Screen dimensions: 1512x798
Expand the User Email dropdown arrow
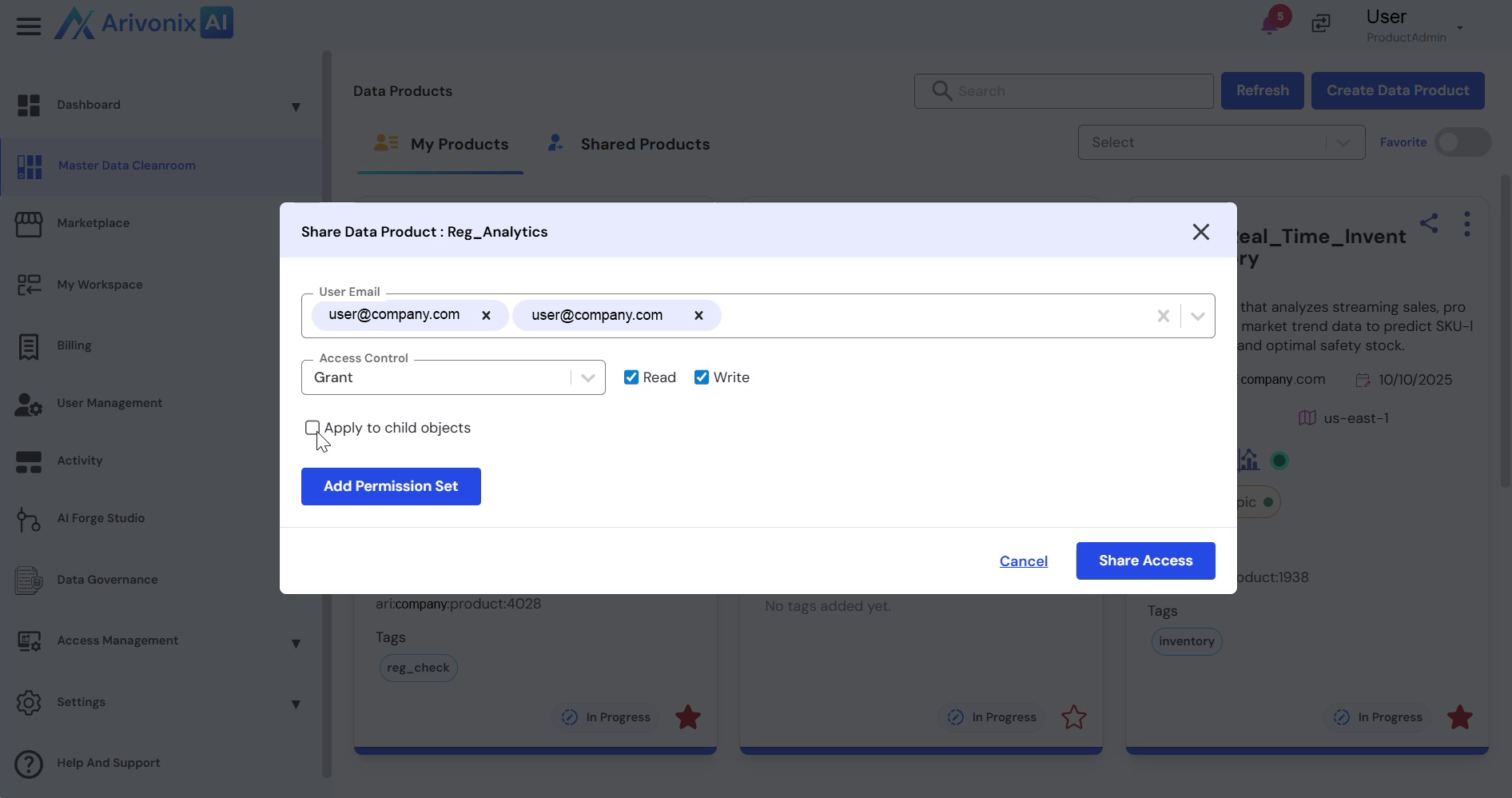(1197, 317)
